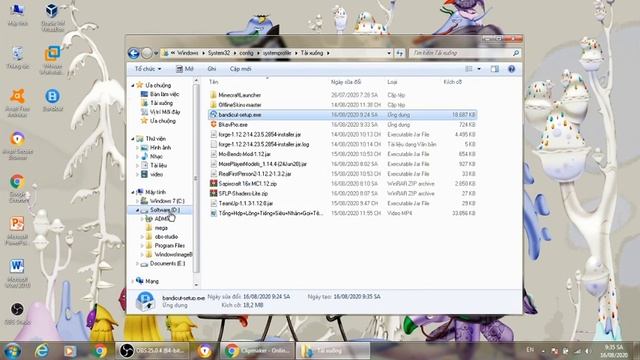The width and height of the screenshot is (640, 360).
Task: Open the address bar history dropdown
Action: (389, 53)
